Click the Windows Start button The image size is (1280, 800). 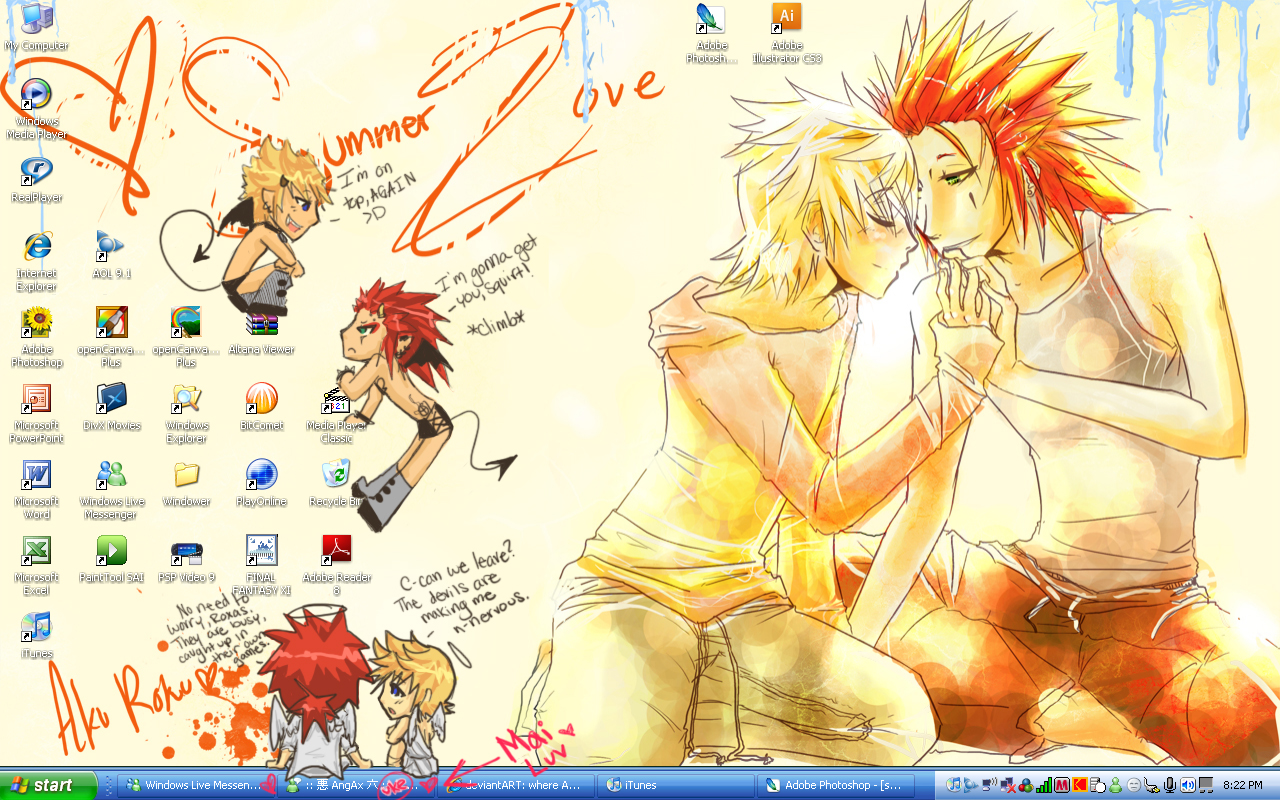click(x=48, y=785)
